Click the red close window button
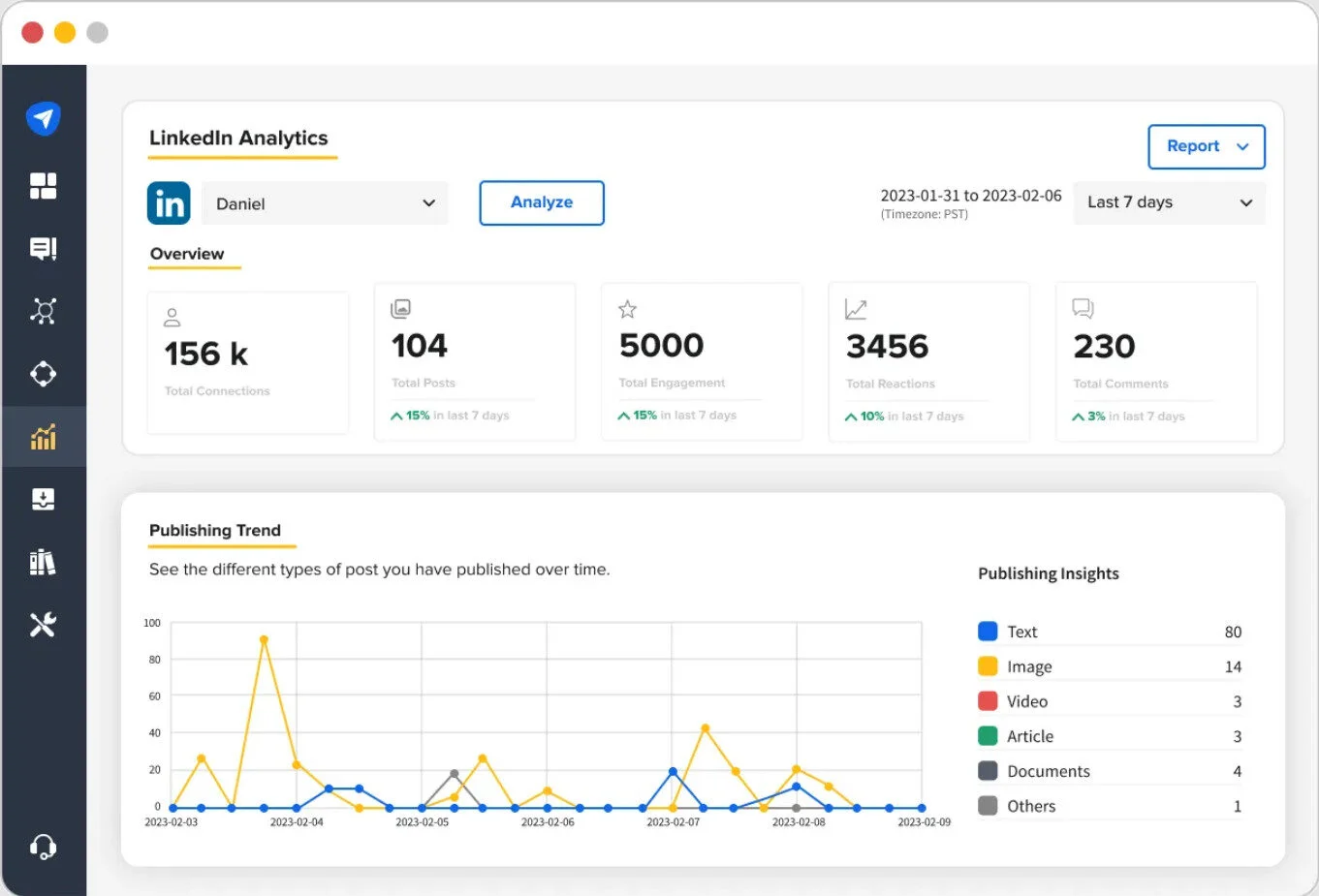Screen dimensions: 1319x896 (x=32, y=32)
